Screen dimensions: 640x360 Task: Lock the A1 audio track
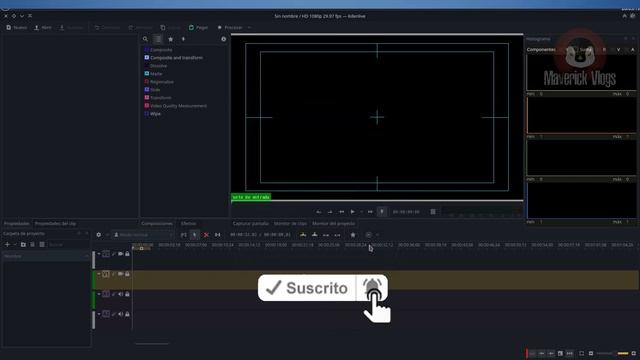tap(127, 294)
